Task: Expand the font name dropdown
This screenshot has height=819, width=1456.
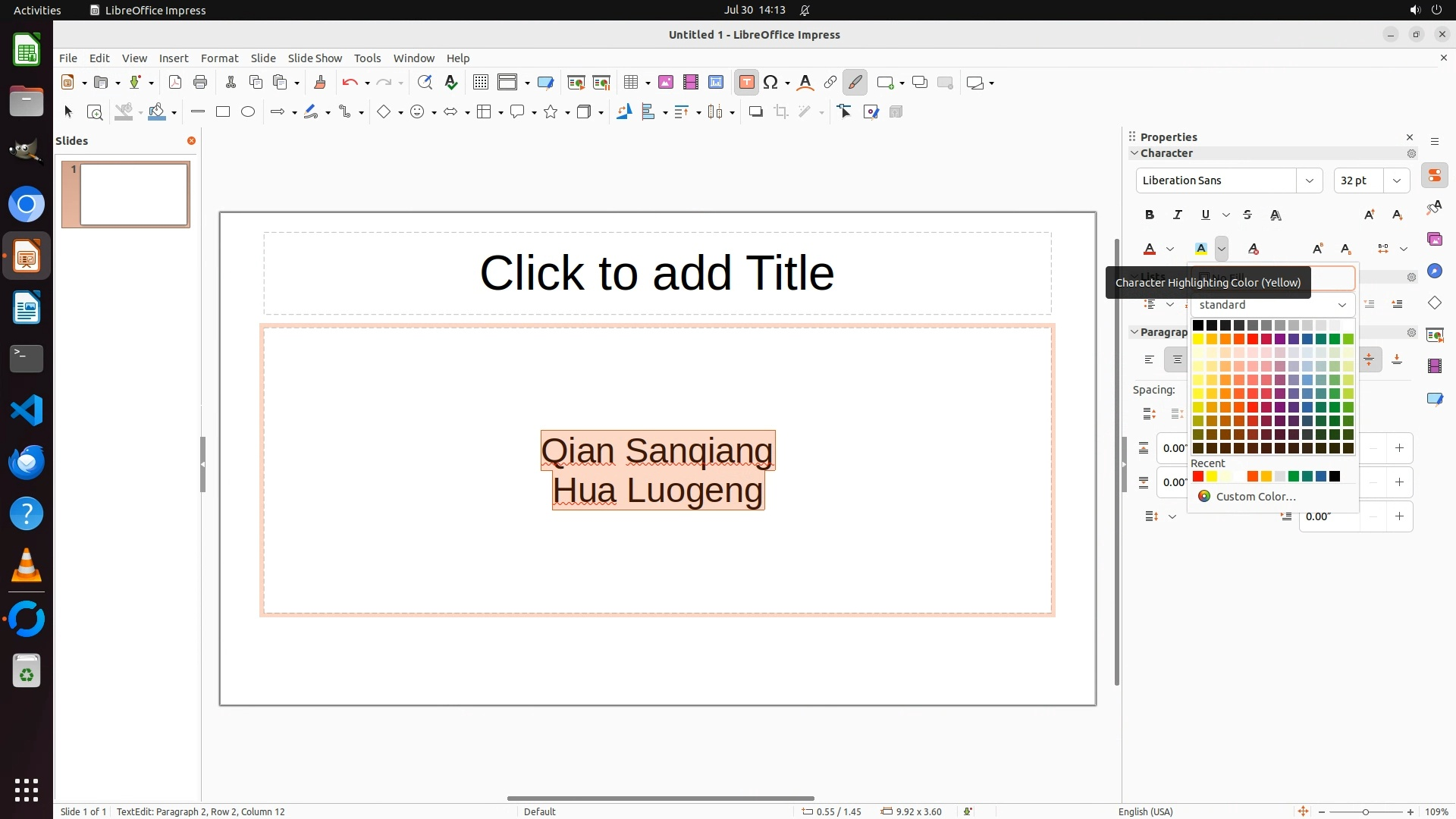Action: 1309,180
